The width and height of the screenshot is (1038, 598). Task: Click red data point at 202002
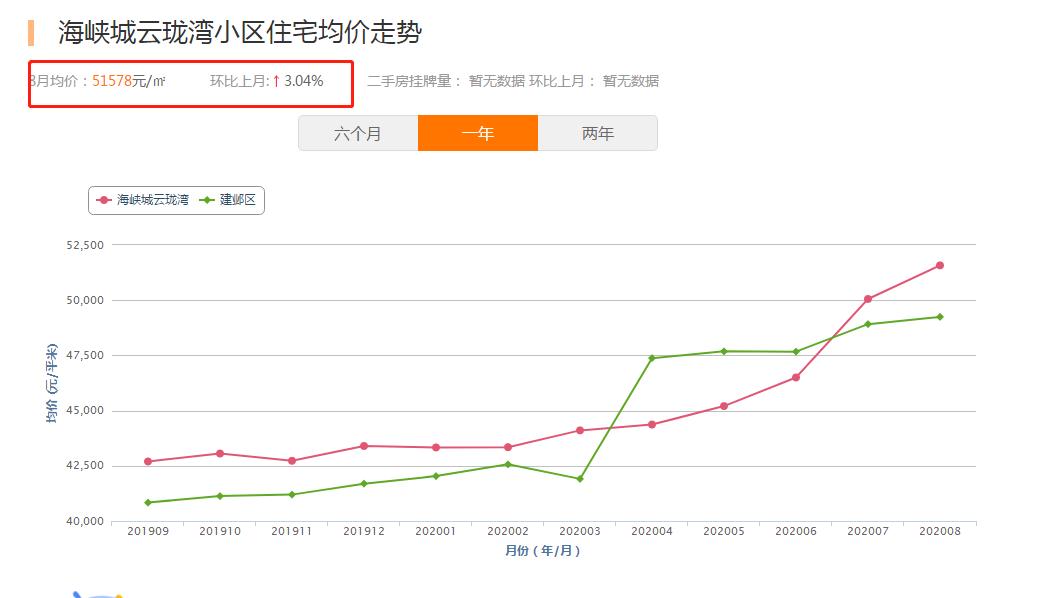(x=508, y=448)
